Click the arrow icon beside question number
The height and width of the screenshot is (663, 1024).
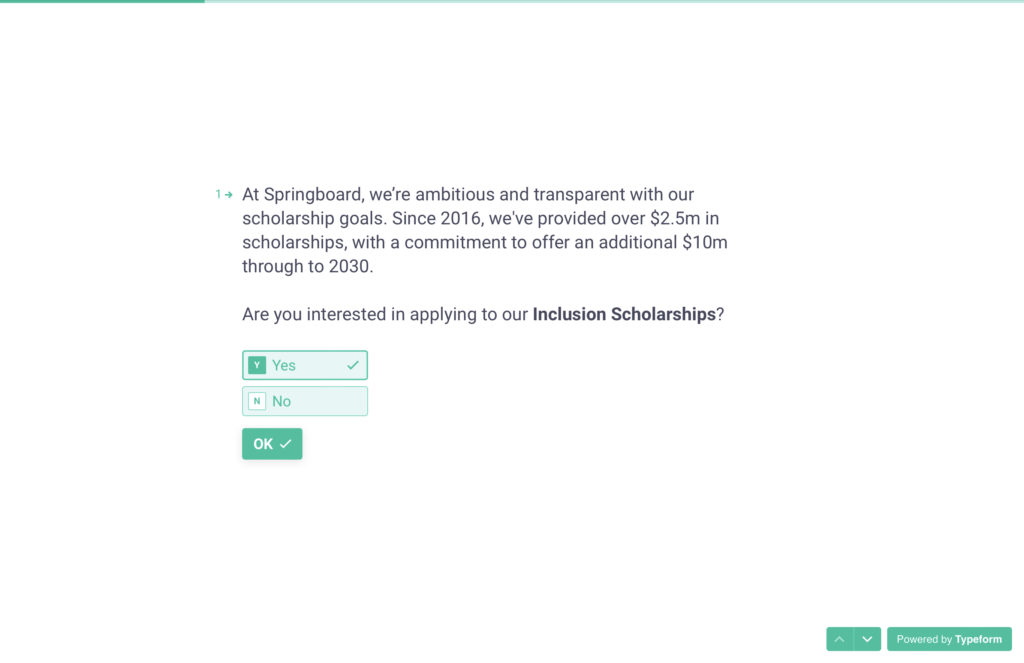pyautogui.click(x=229, y=194)
